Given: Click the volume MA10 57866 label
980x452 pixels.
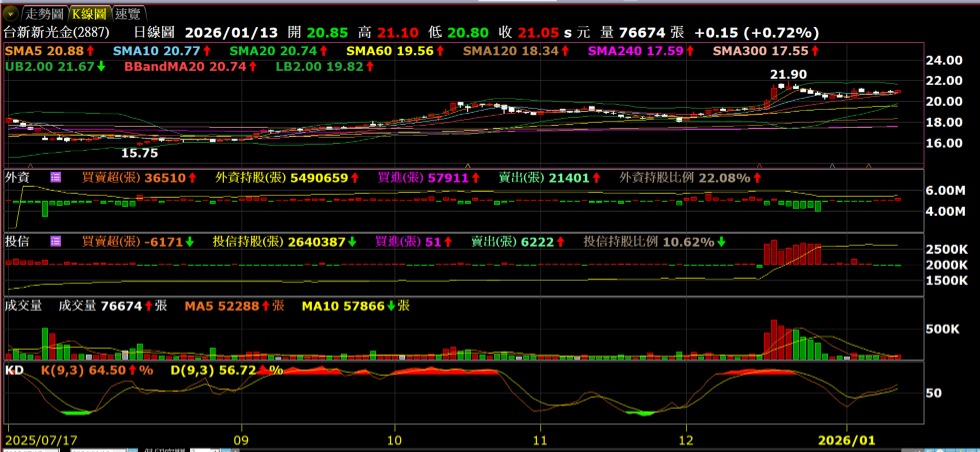Looking at the screenshot, I should (x=356, y=306).
